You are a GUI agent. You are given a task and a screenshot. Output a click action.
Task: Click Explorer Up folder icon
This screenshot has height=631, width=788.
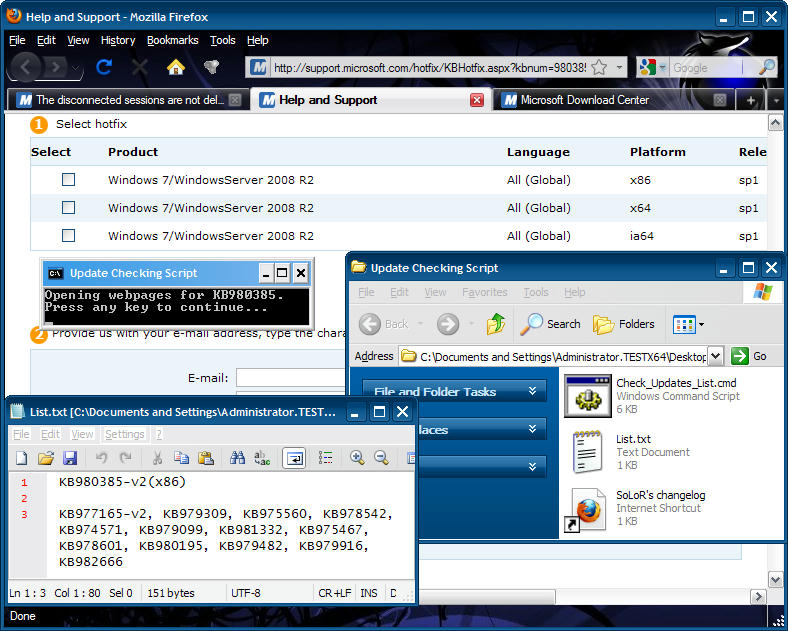(x=496, y=324)
